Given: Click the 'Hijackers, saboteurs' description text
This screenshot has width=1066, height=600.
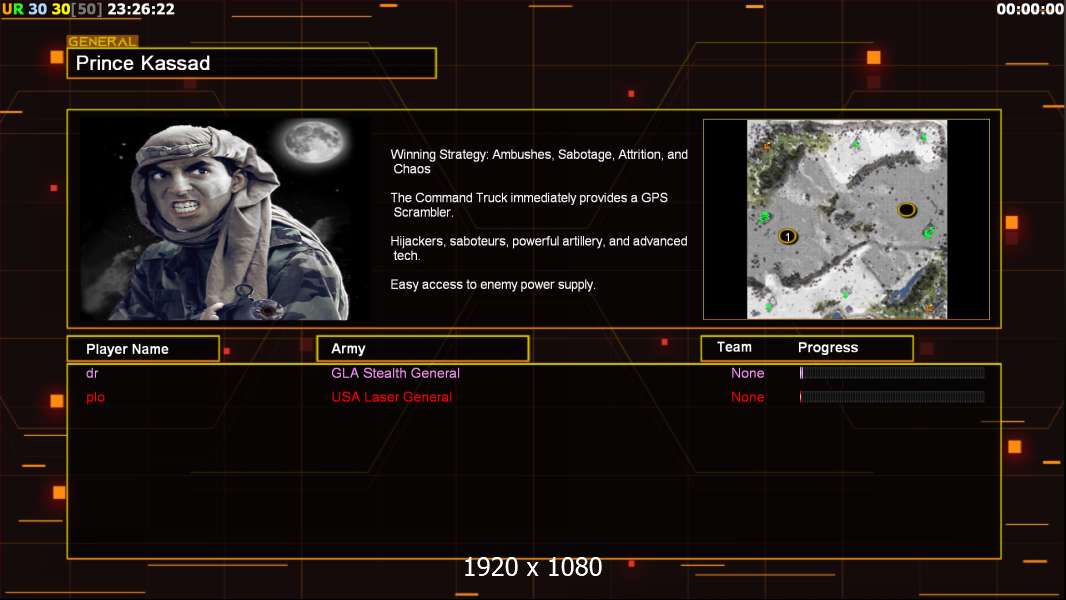Looking at the screenshot, I should (x=538, y=248).
